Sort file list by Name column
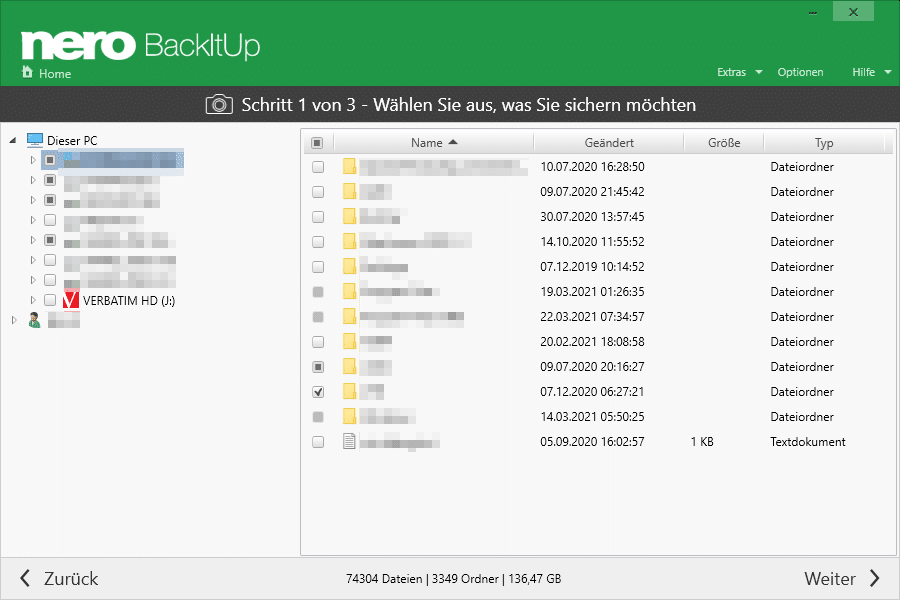 (x=433, y=143)
